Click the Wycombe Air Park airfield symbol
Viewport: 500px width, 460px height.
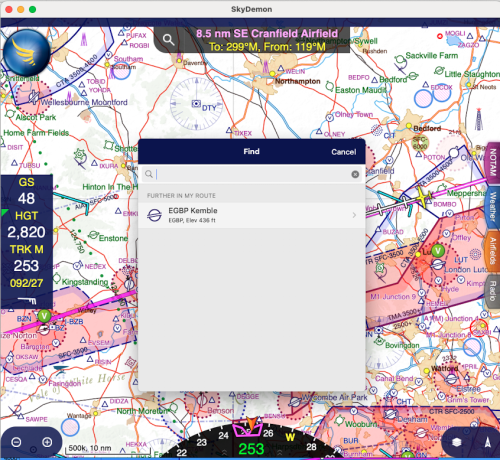point(295,402)
